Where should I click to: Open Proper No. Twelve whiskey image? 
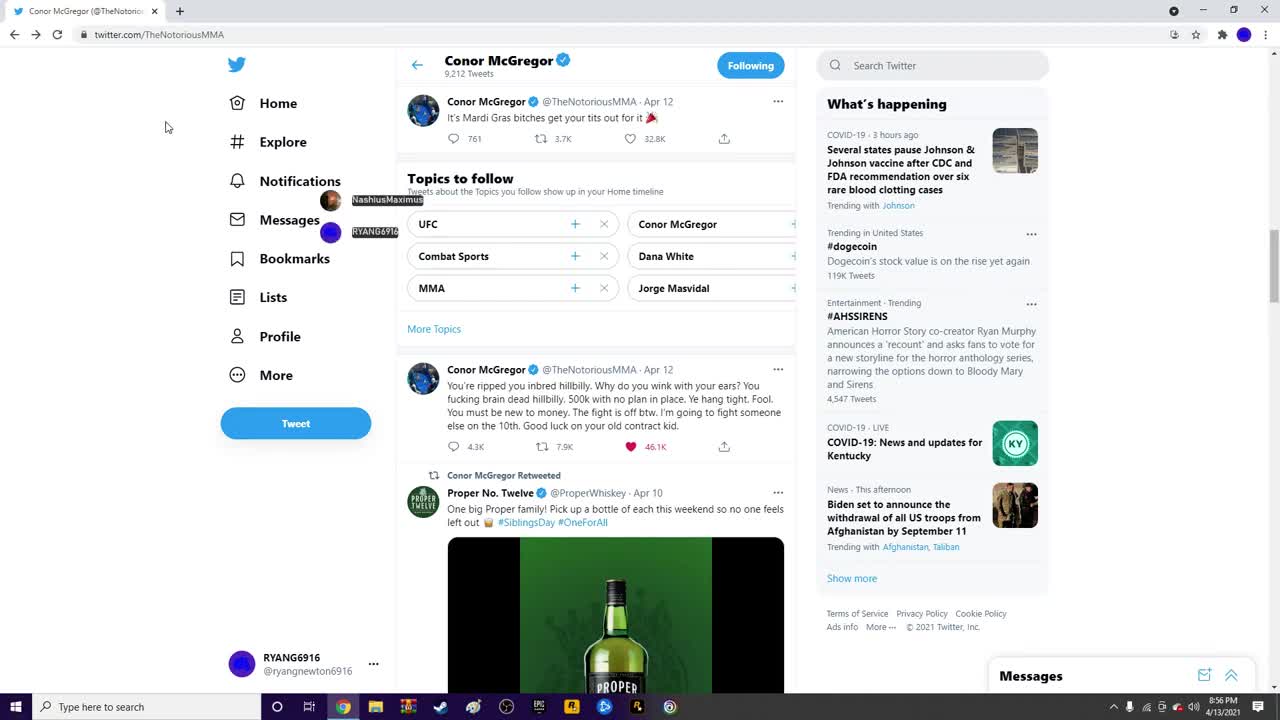[616, 615]
